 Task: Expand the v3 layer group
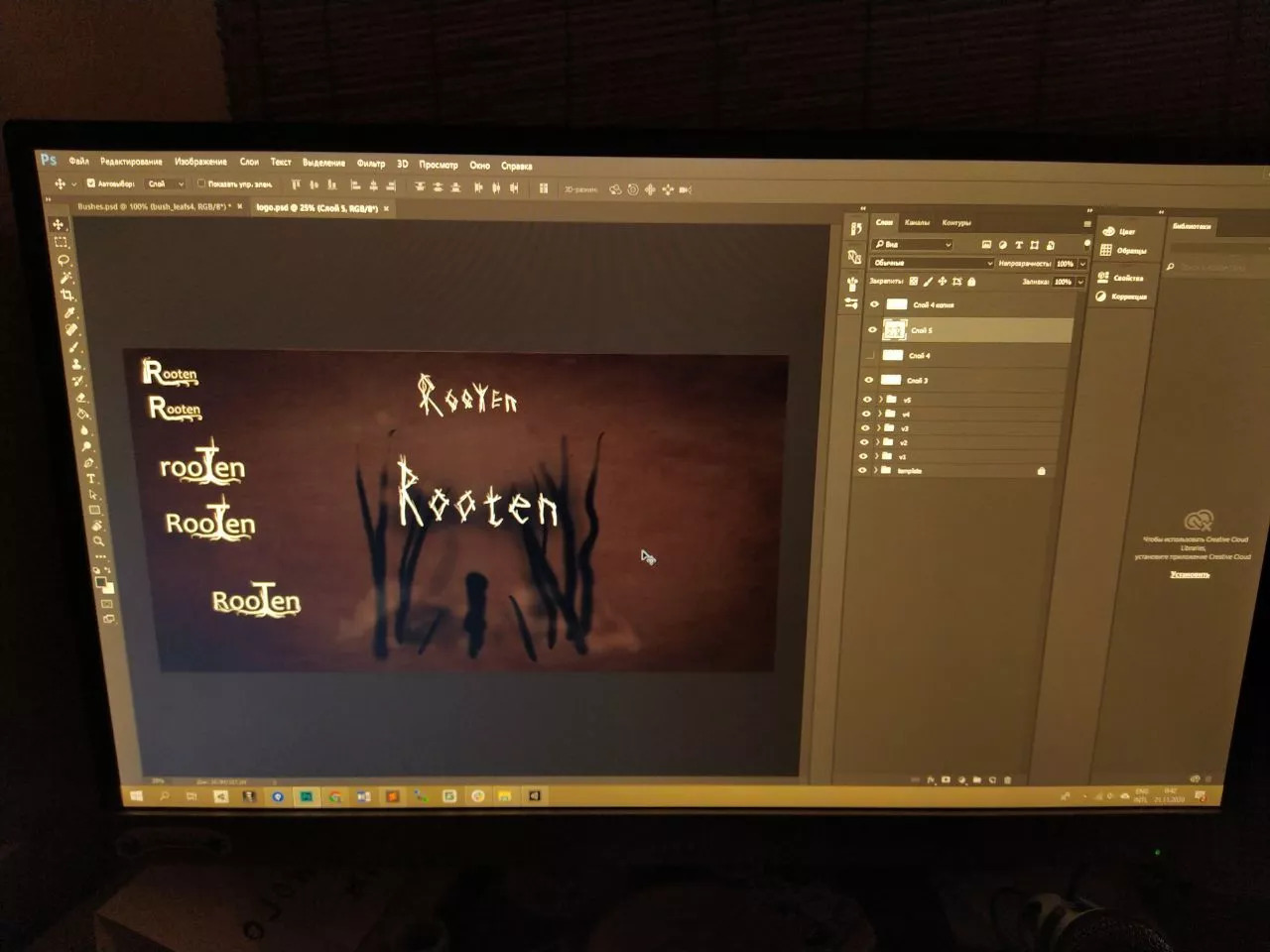pos(879,428)
